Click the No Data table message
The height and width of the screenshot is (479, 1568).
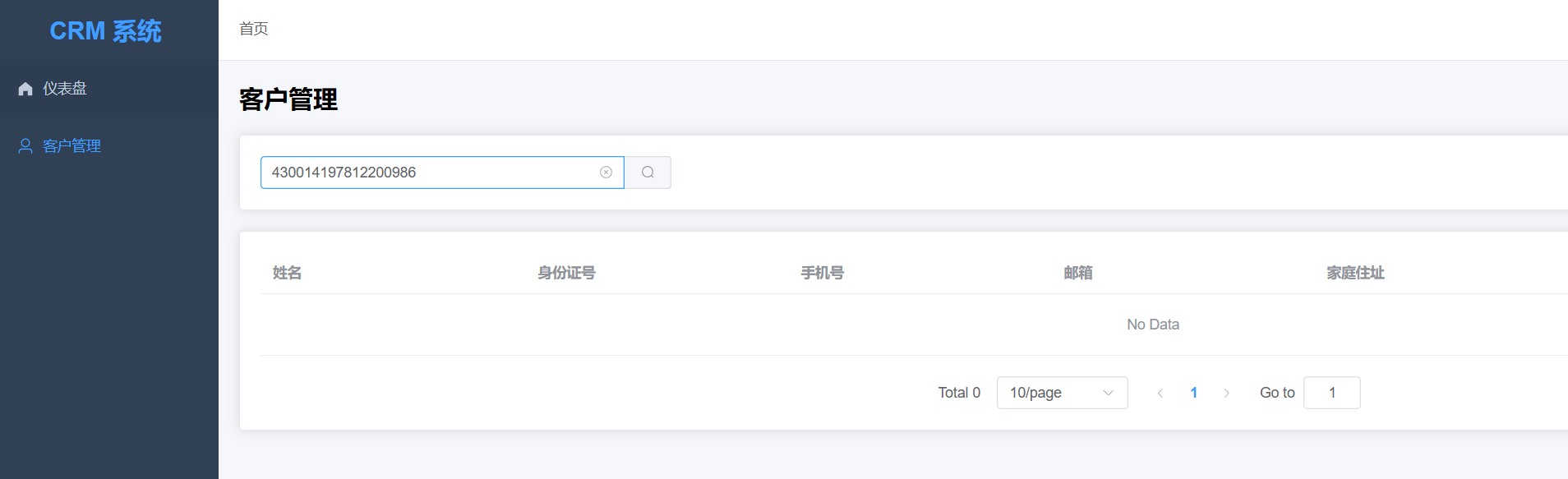coord(1152,325)
